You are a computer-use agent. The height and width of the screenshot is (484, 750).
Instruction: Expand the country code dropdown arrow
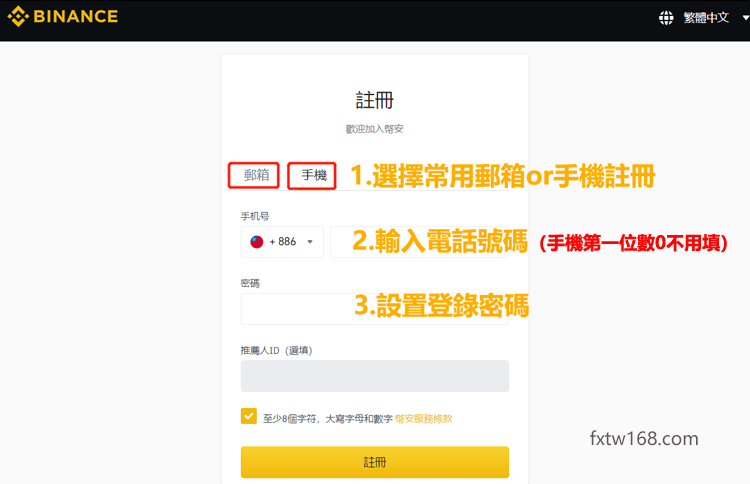[x=310, y=242]
